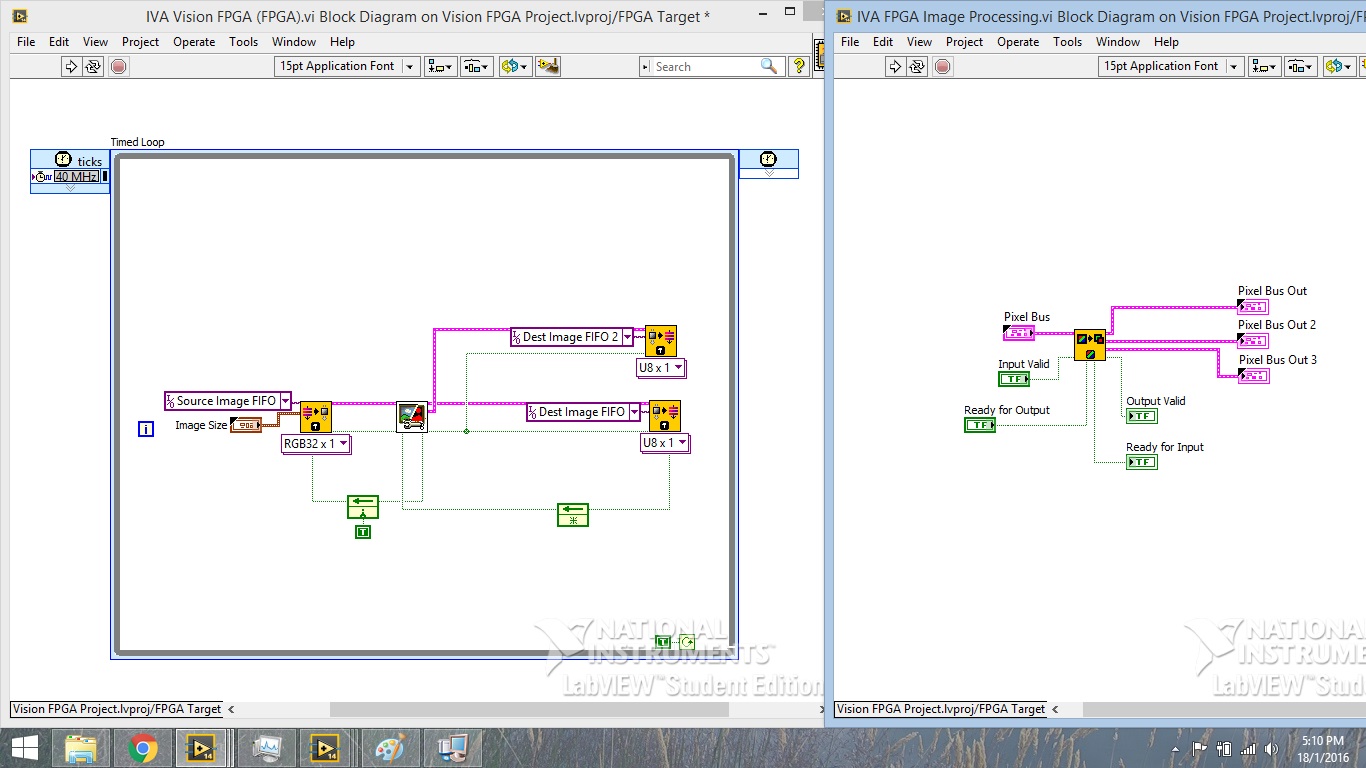Abort execution in Image Processing window
Image resolution: width=1366 pixels, height=768 pixels.
pyautogui.click(x=943, y=66)
